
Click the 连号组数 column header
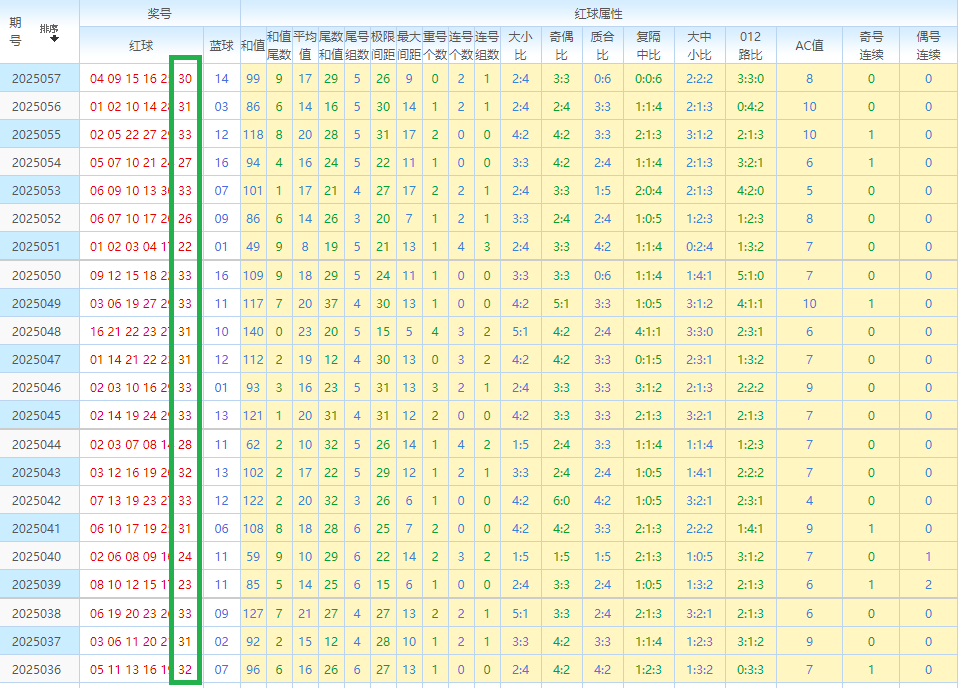[487, 45]
